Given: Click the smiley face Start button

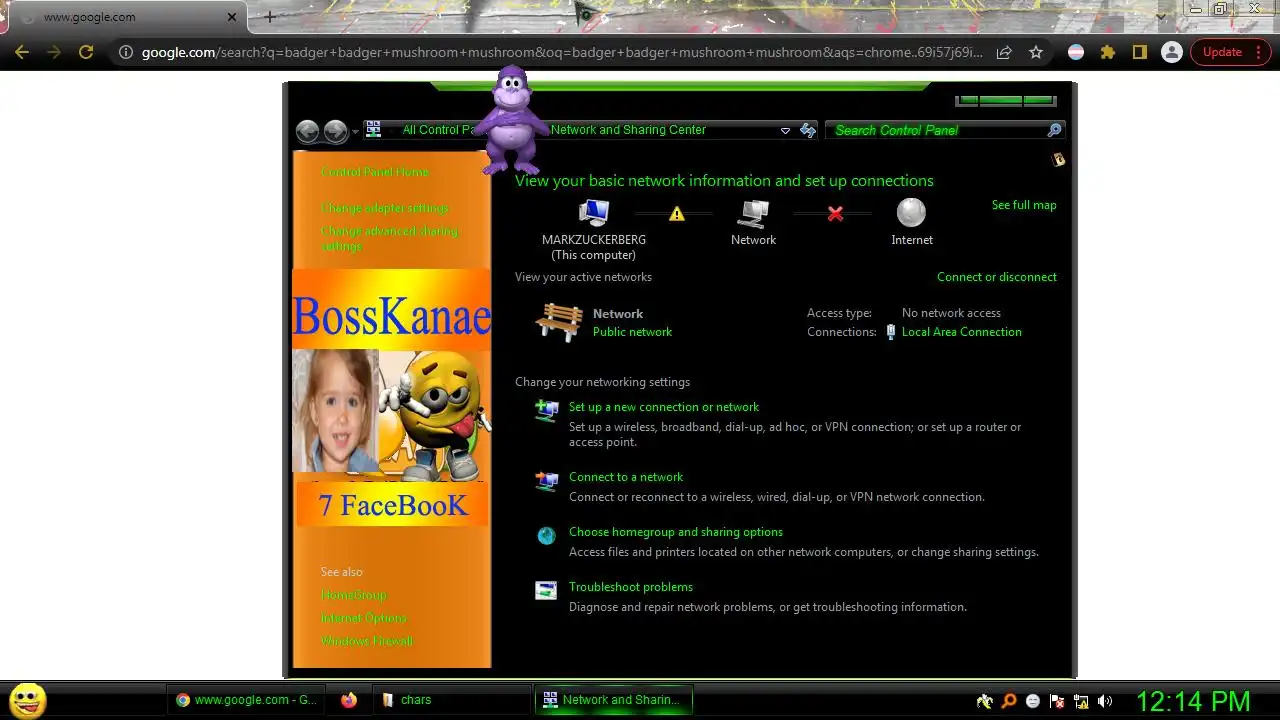Looking at the screenshot, I should [x=28, y=701].
